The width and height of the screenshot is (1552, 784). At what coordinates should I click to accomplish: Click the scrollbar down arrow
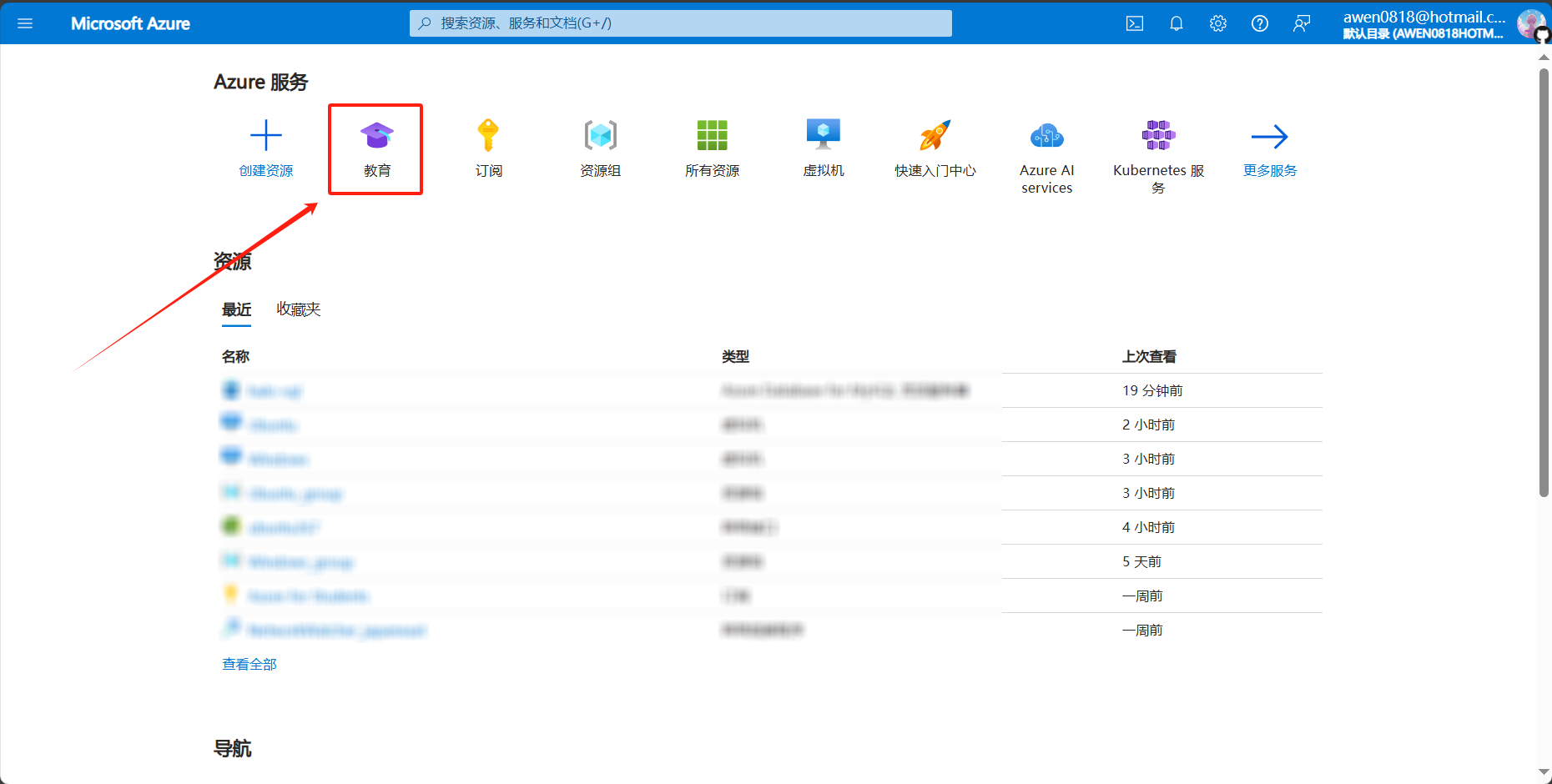click(x=1544, y=773)
